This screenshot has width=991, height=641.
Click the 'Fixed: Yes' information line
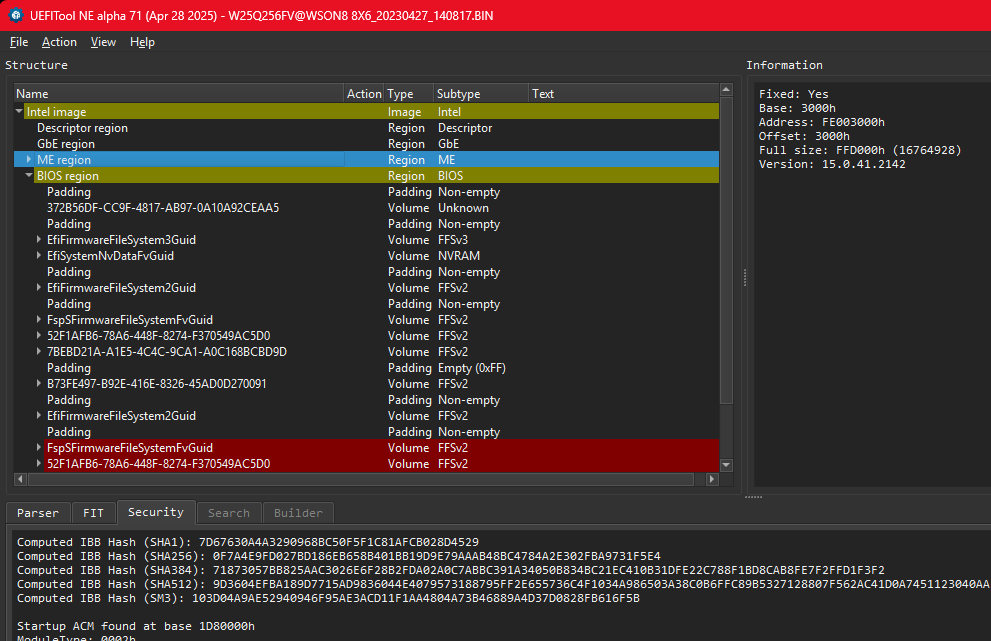(x=794, y=94)
